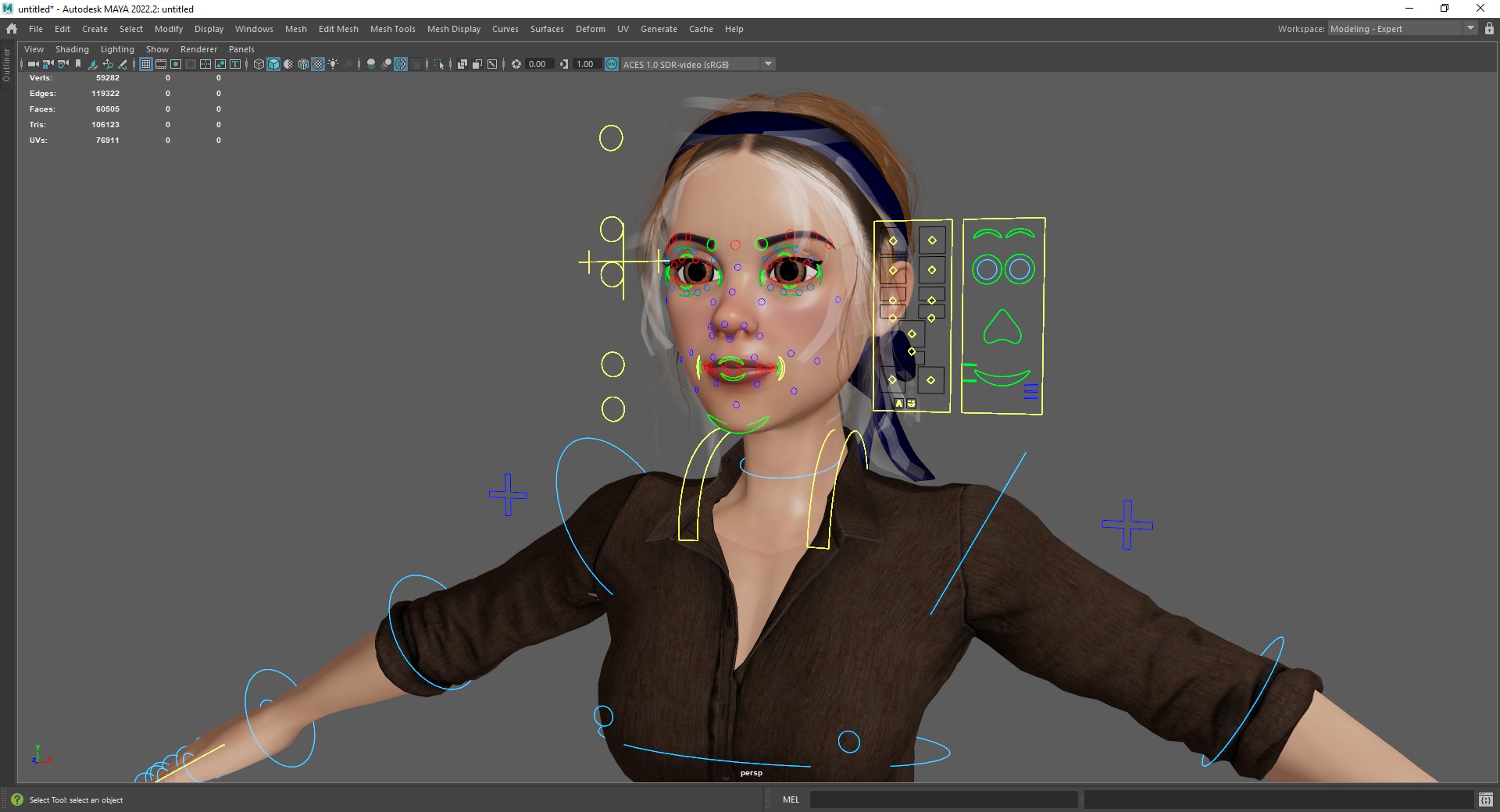This screenshot has width=1500, height=812.
Task: Open the panel Lighting menu
Action: tap(117, 49)
